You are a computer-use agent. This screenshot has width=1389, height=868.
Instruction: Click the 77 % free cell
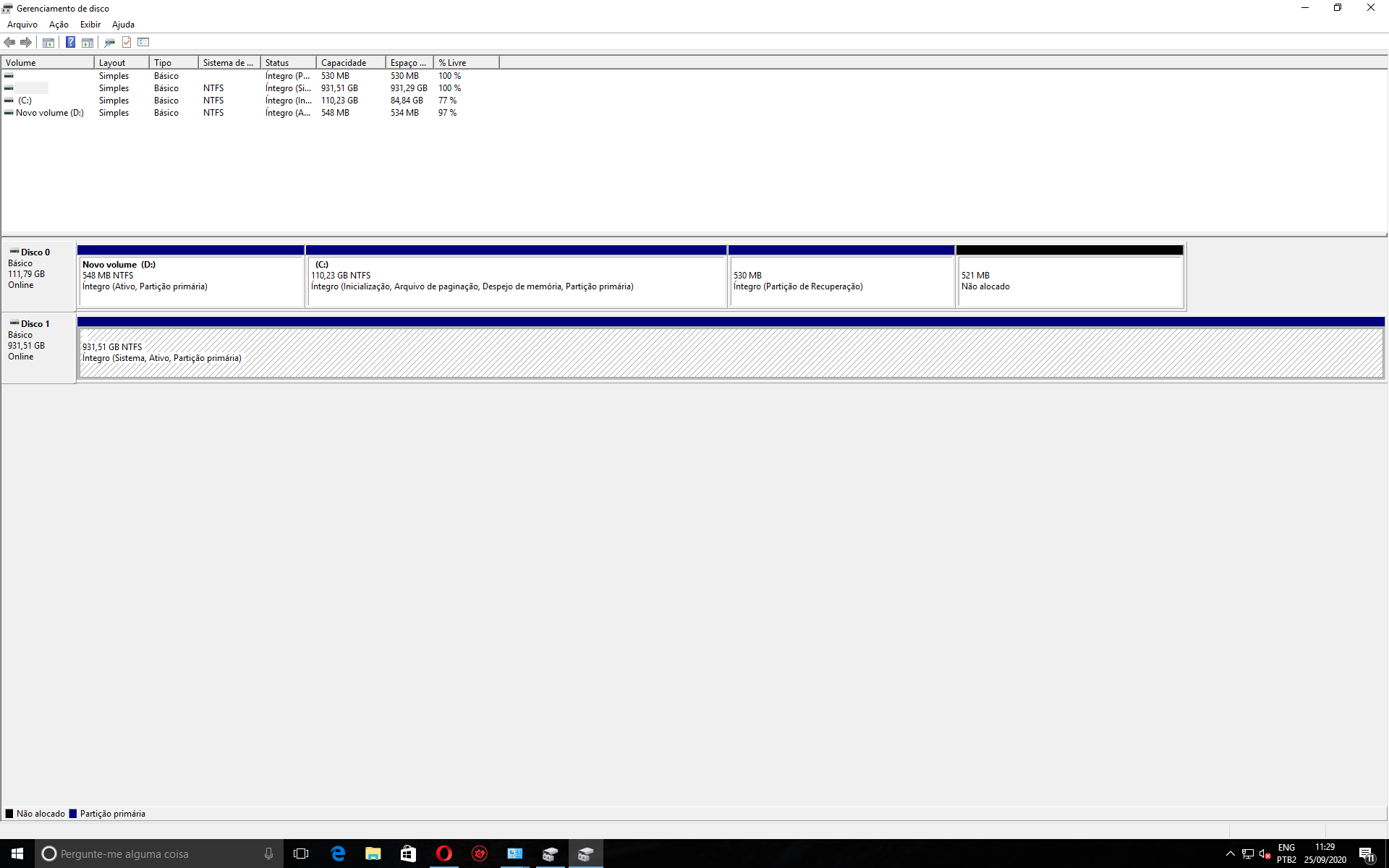pyautogui.click(x=447, y=101)
